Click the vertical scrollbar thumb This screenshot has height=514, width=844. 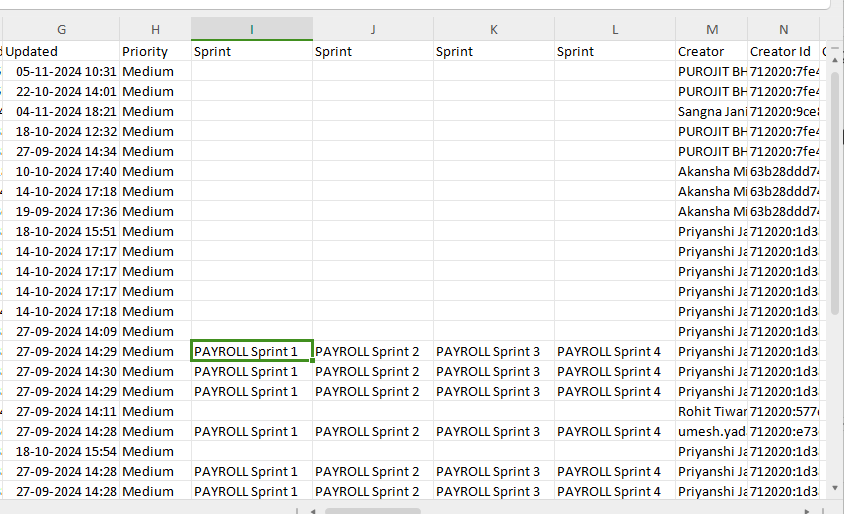click(835, 192)
